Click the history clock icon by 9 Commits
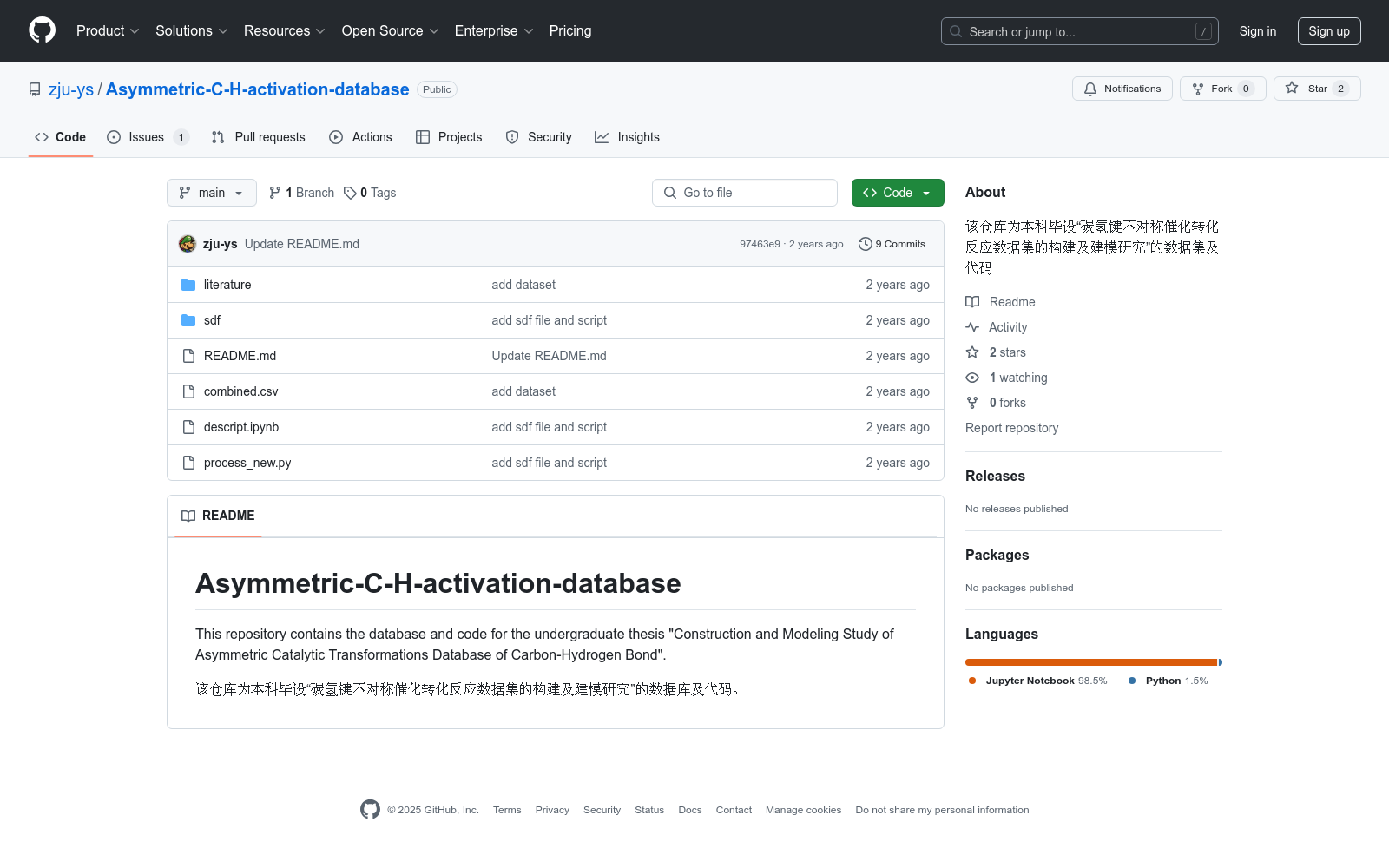Image resolution: width=1389 pixels, height=868 pixels. point(865,244)
